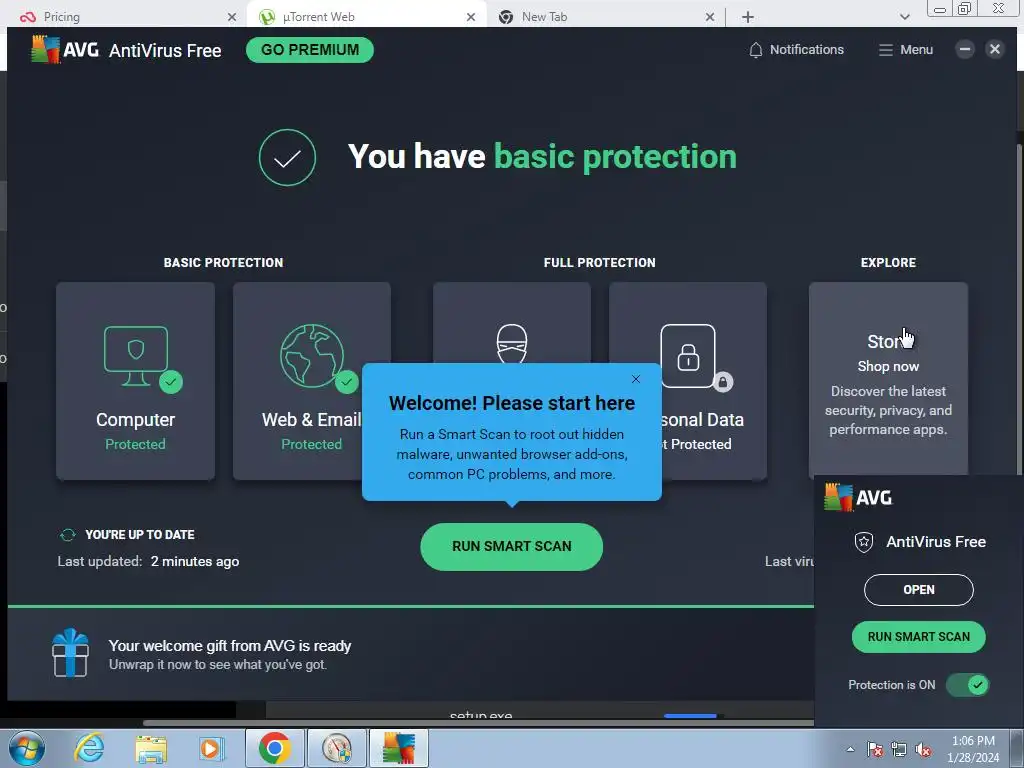The height and width of the screenshot is (768, 1024).
Task: Click the FULL PROTECTION heading
Action: click(x=600, y=263)
